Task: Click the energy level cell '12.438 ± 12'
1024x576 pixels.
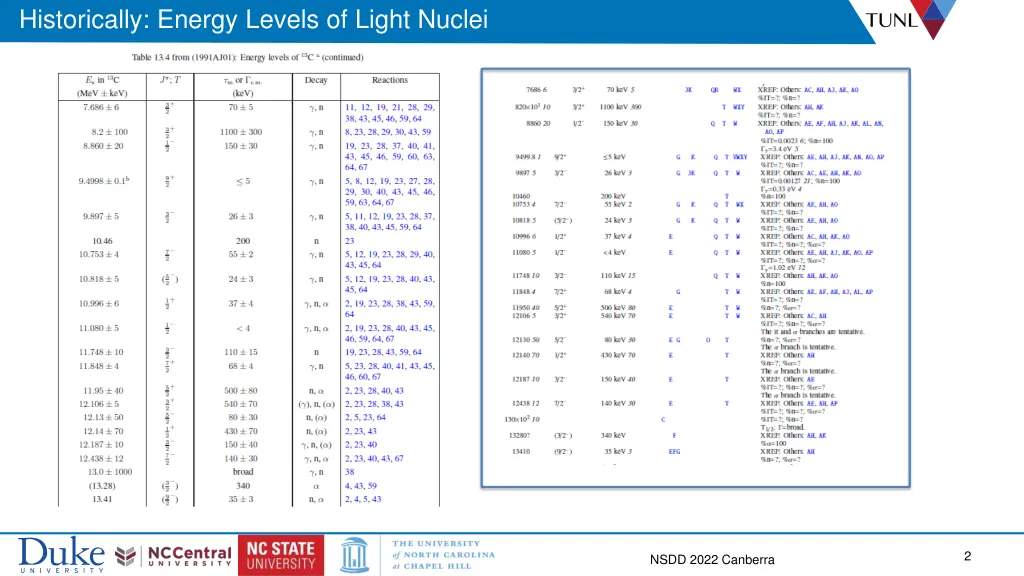Action: point(101,458)
